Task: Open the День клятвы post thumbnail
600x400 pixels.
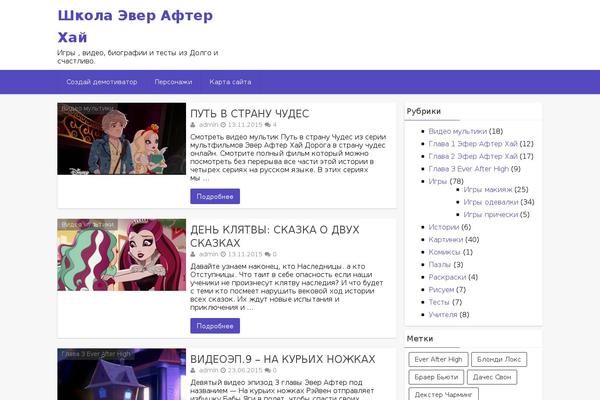Action: point(122,255)
